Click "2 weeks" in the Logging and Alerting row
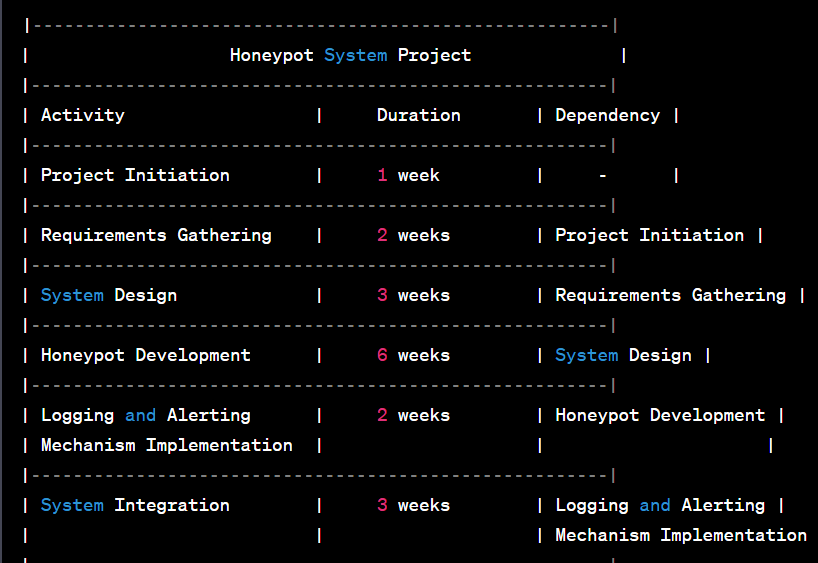The width and height of the screenshot is (818, 563). [x=413, y=415]
